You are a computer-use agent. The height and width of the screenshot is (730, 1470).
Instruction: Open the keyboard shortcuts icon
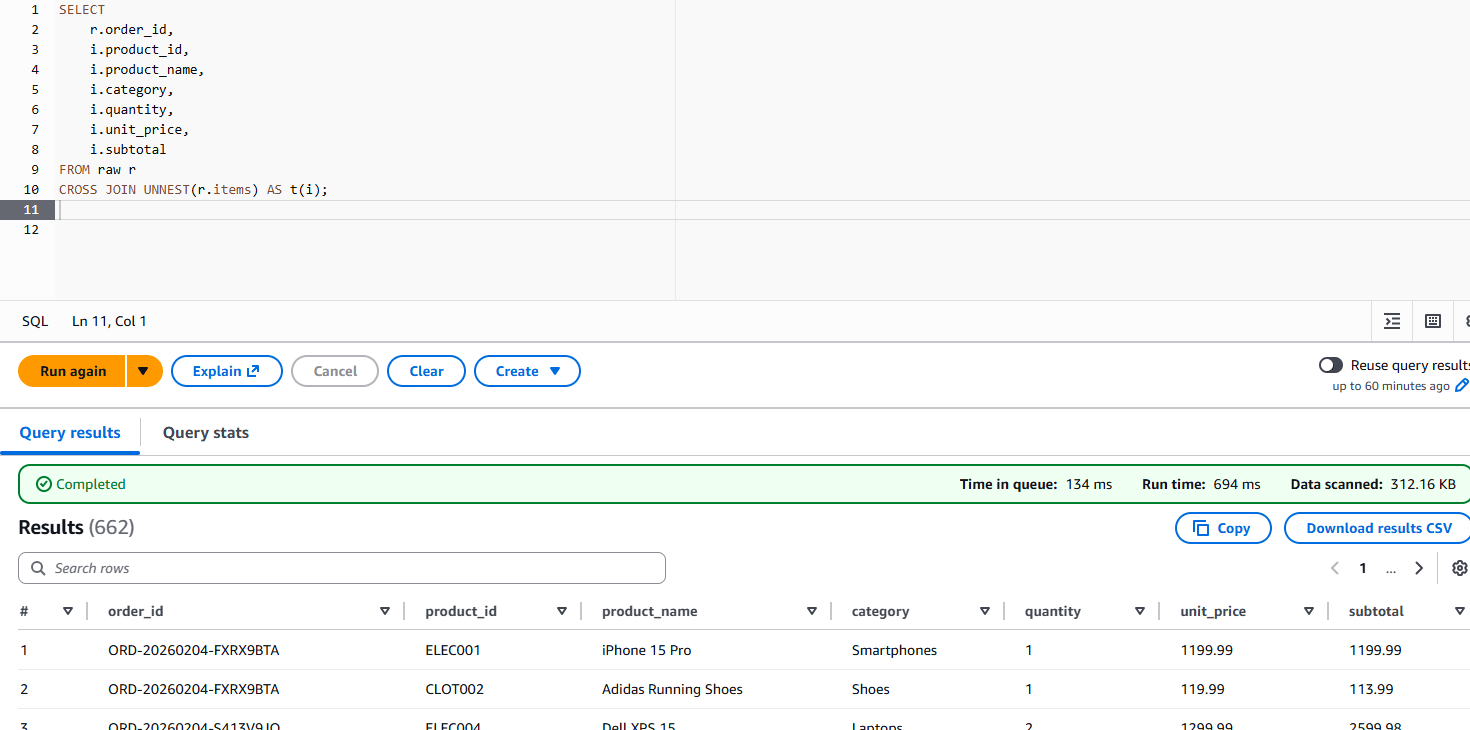point(1433,321)
